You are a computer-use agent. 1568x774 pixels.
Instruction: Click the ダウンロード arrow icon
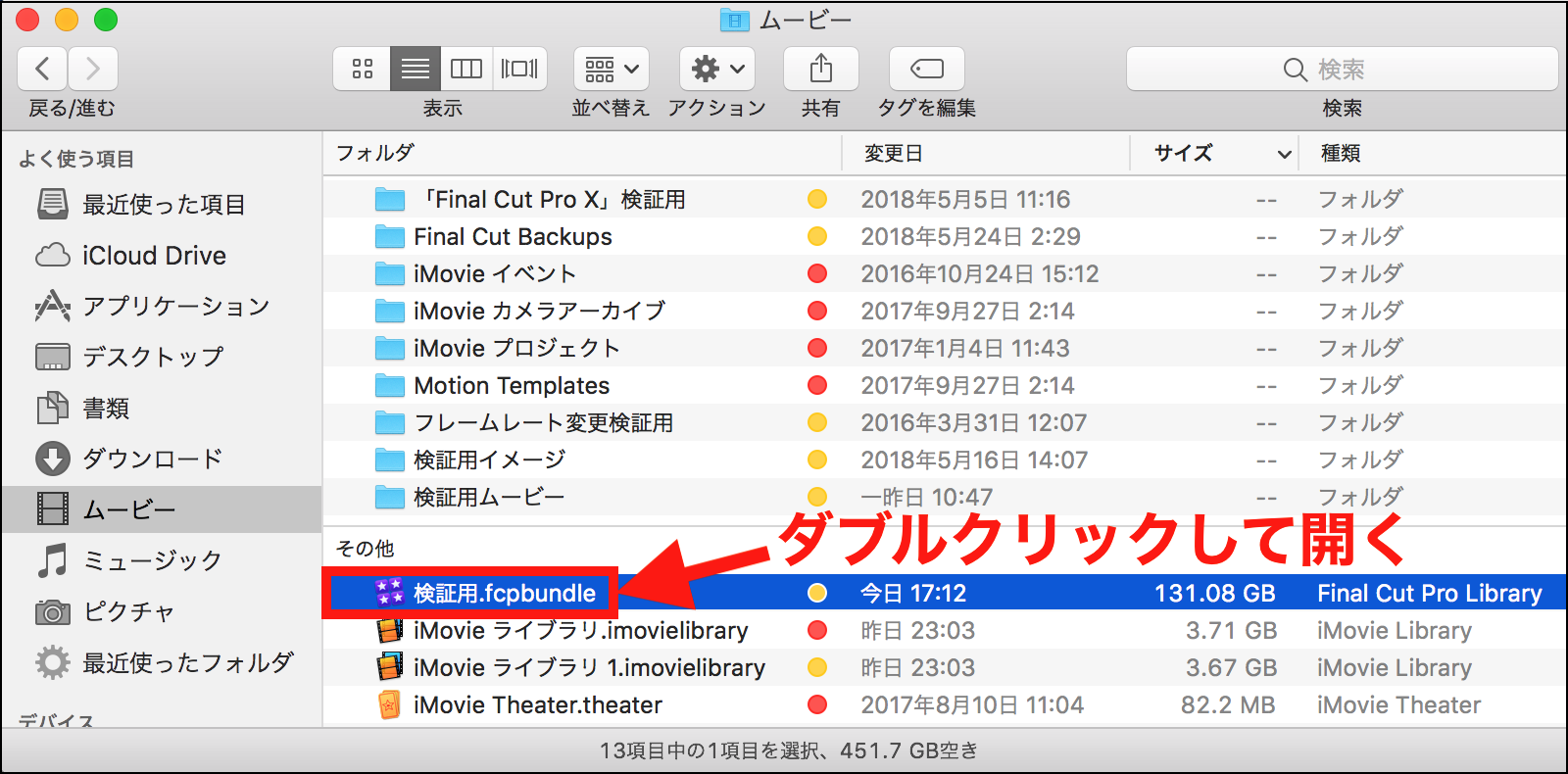pos(53,459)
